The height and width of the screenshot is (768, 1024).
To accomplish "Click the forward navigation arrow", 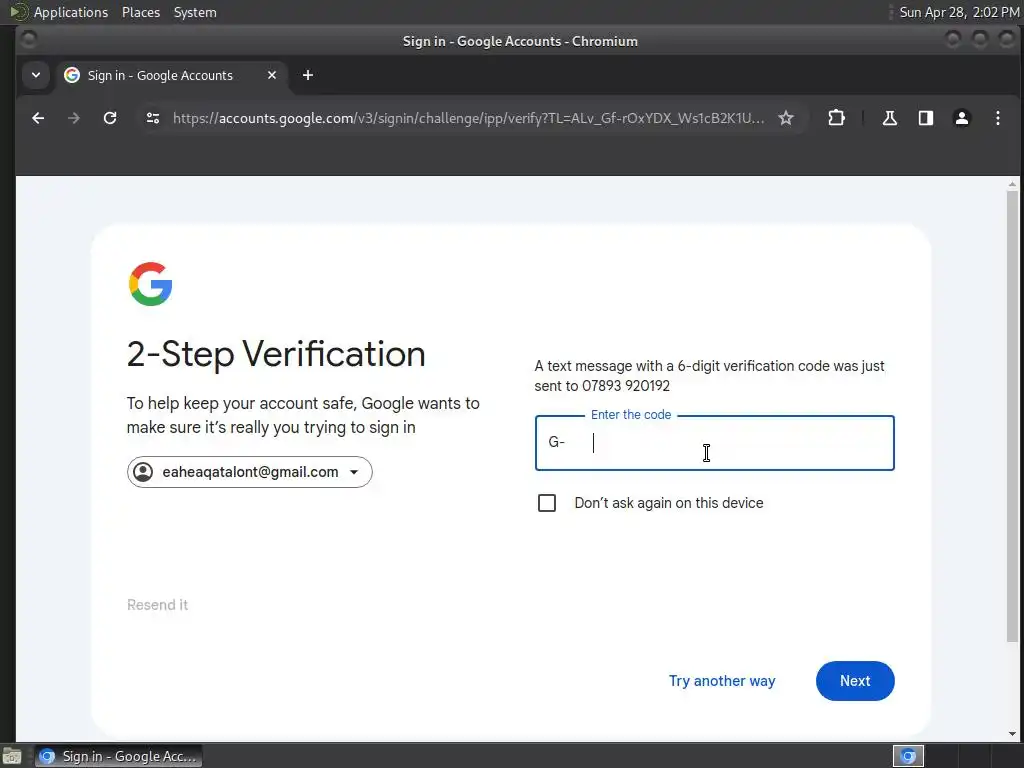I will point(74,118).
